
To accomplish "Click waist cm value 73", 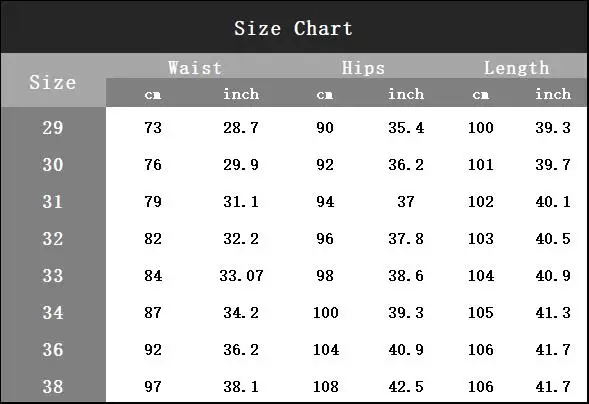I will (153, 128).
